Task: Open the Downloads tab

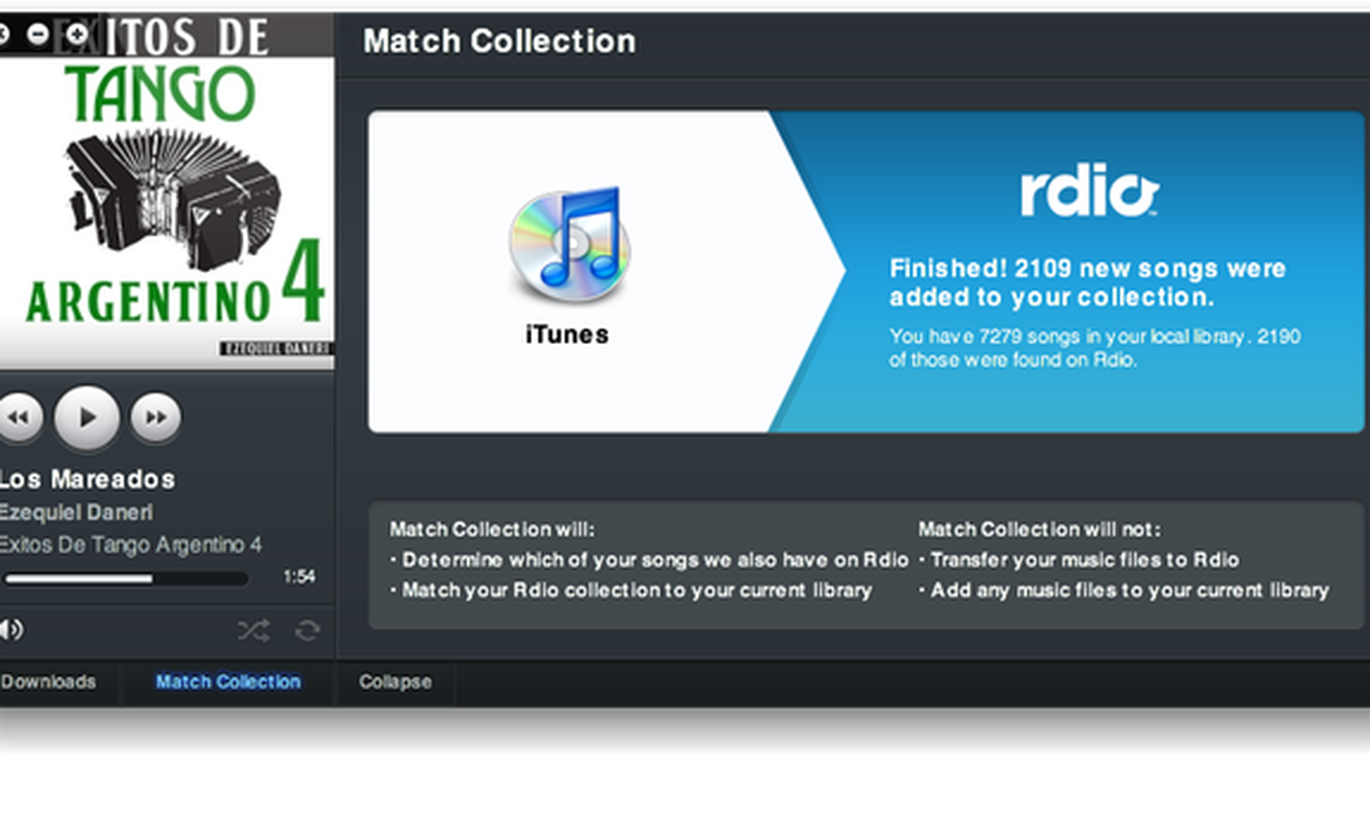Action: (49, 682)
